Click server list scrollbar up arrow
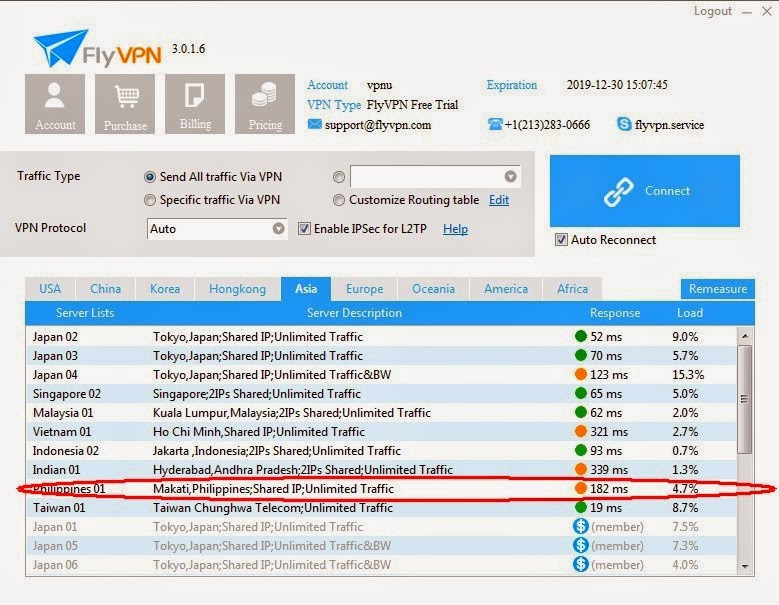Screen dimensions: 779x605 pyautogui.click(x=745, y=336)
